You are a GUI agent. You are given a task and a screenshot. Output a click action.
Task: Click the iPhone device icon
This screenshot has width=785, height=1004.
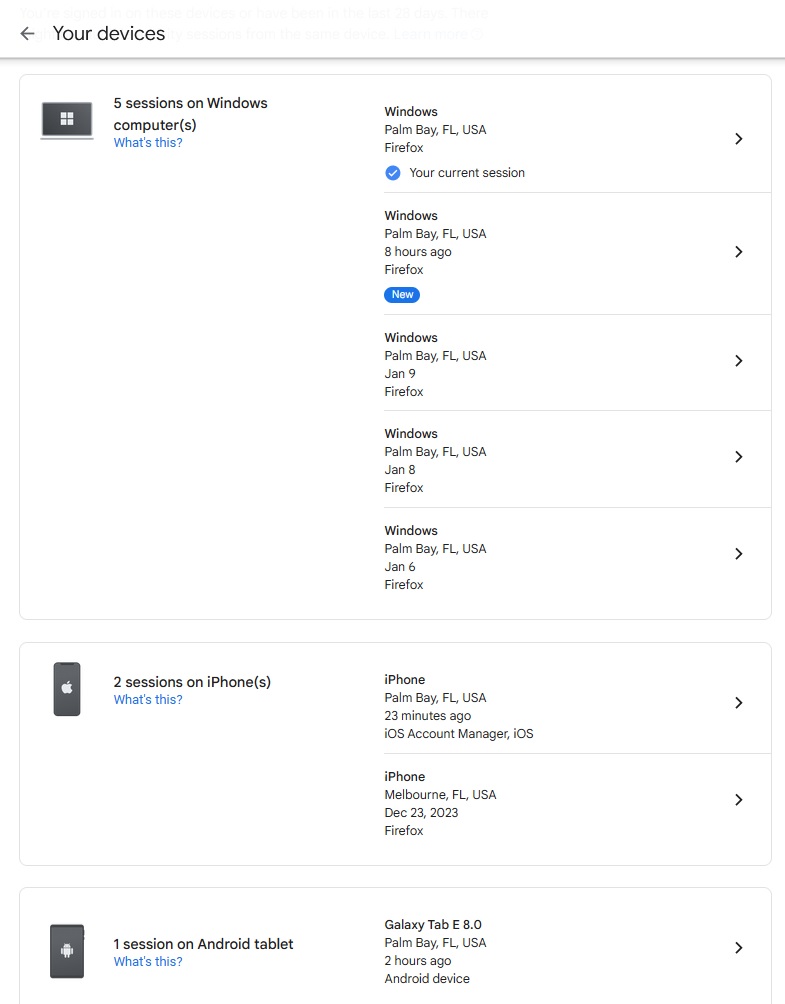tap(67, 689)
